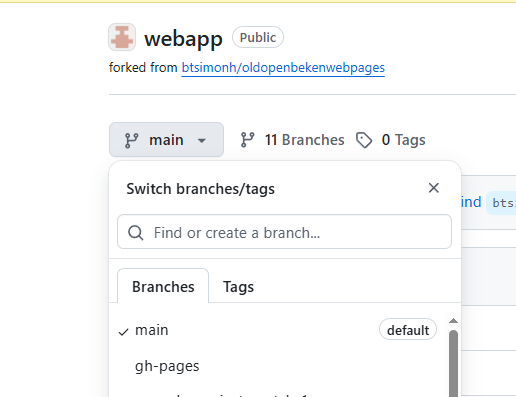Viewport: 516px width, 397px height.
Task: Click the Public visibility badge
Action: pos(258,37)
